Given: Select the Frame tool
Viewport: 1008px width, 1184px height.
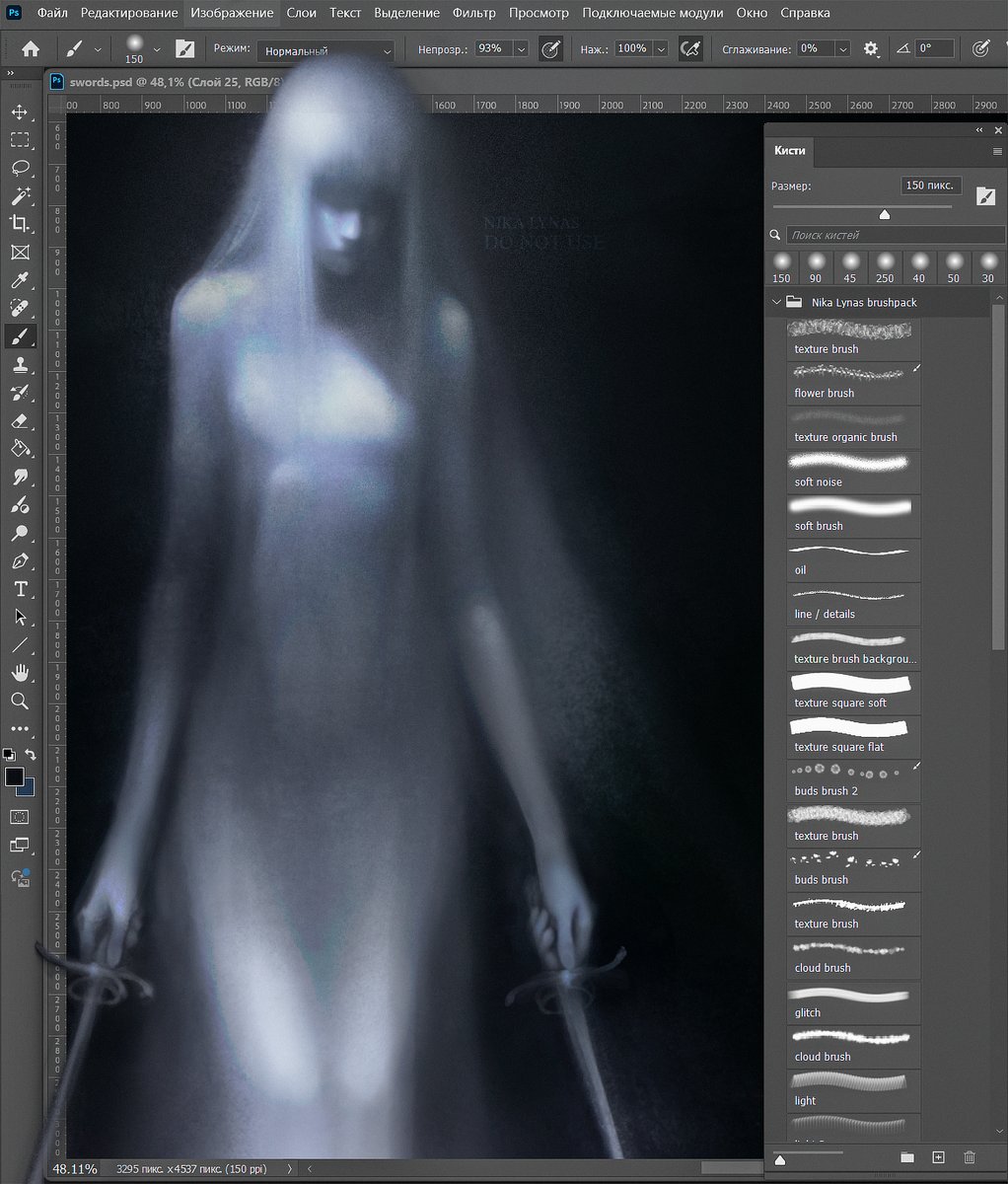Looking at the screenshot, I should click(x=20, y=253).
